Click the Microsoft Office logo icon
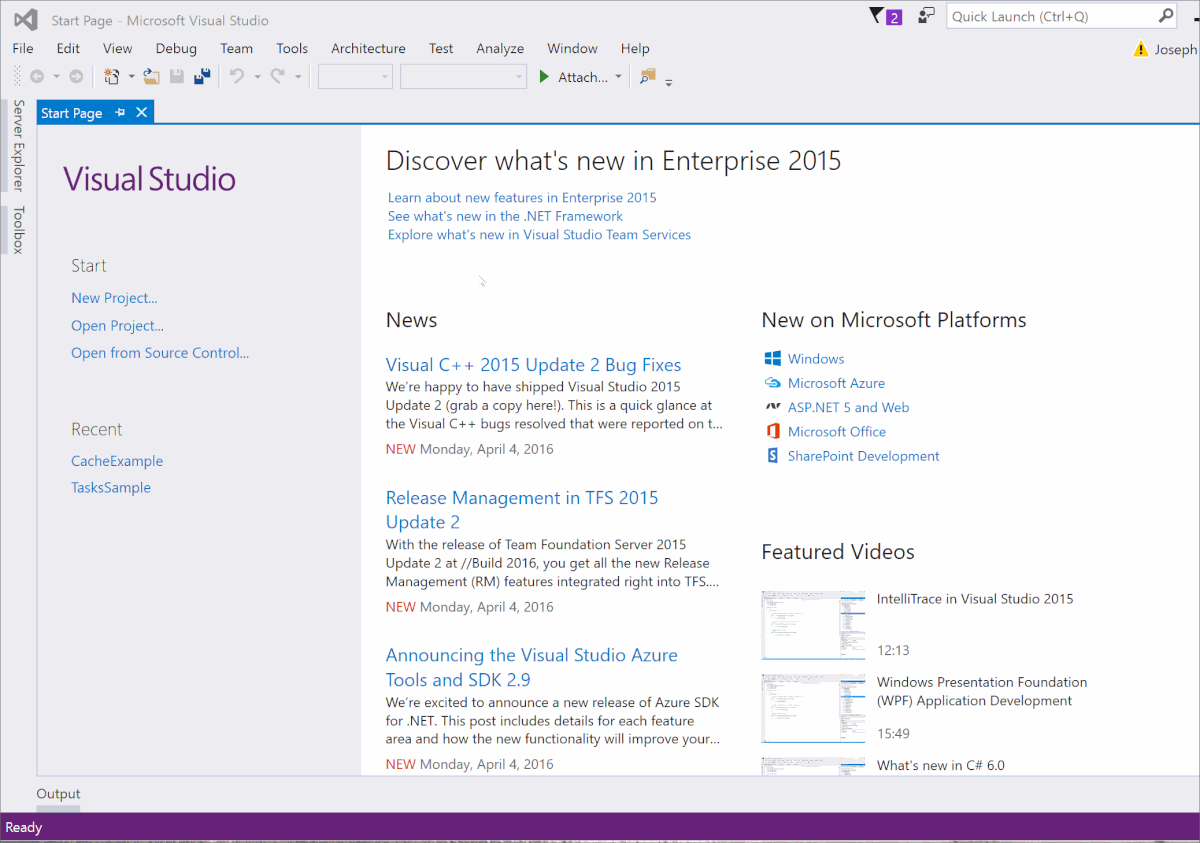The height and width of the screenshot is (843, 1200). click(773, 431)
